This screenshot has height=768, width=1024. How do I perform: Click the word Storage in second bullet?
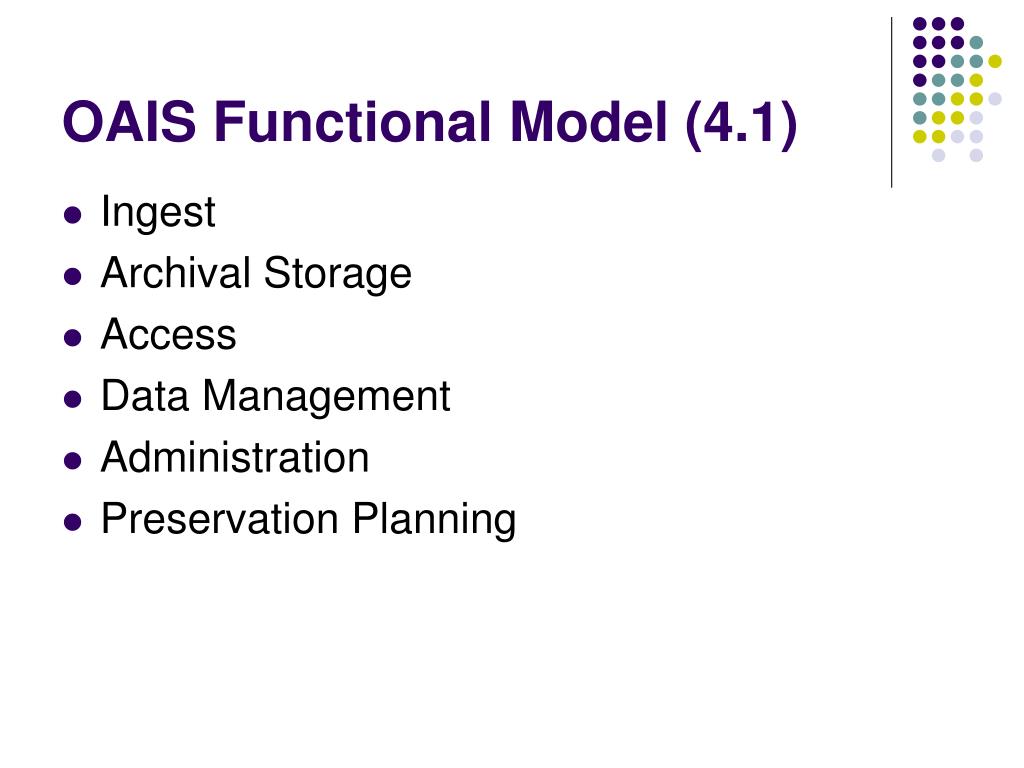[x=338, y=273]
